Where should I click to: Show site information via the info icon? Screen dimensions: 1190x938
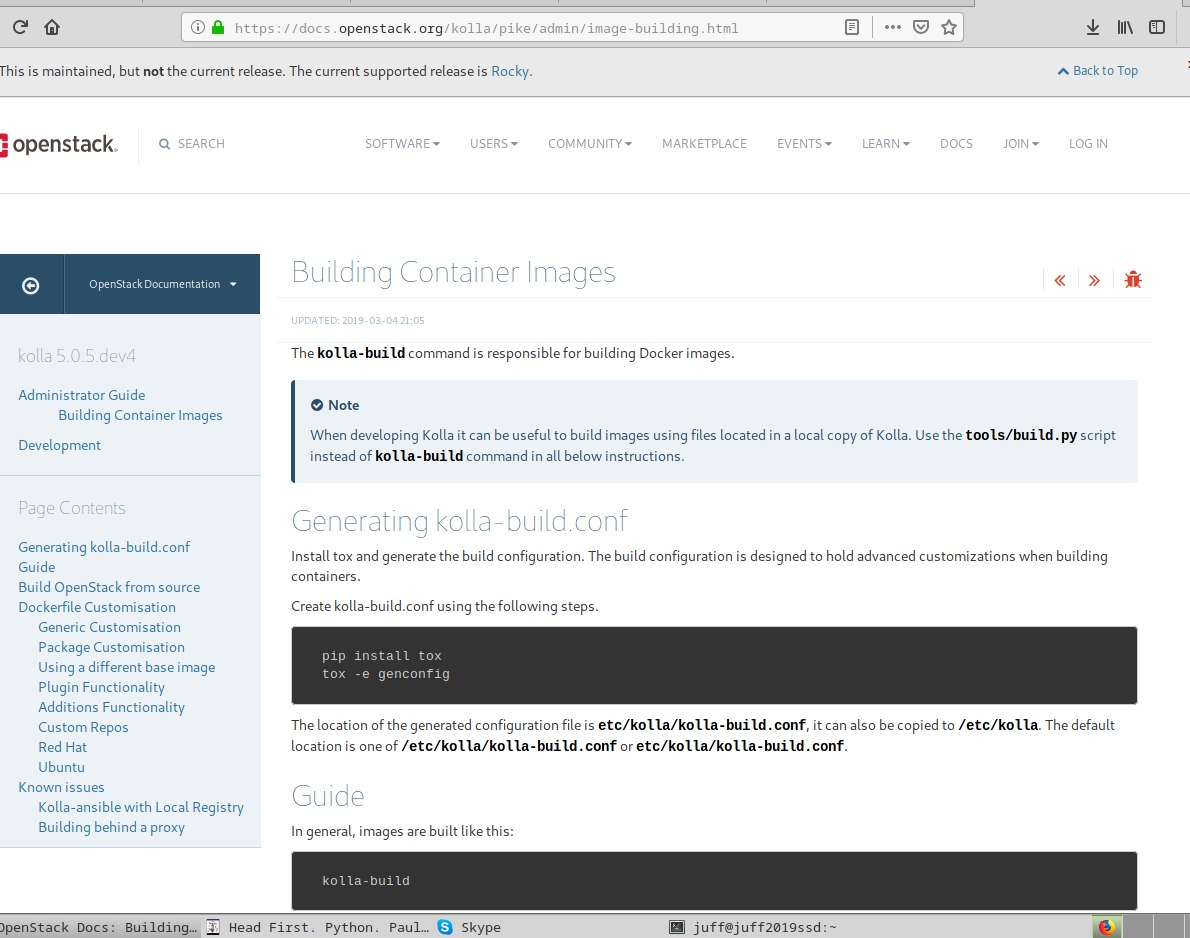[198, 27]
